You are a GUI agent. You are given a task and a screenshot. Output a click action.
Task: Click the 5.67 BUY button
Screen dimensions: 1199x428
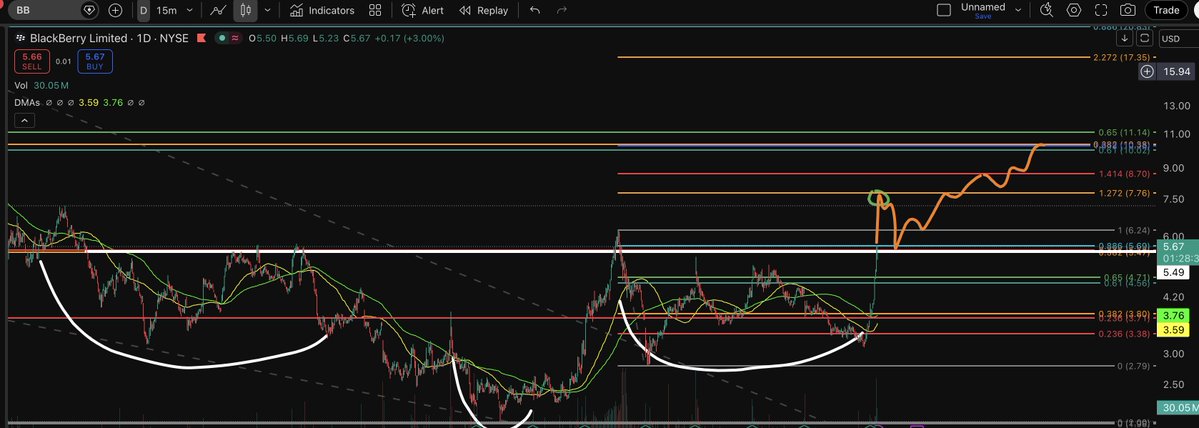(x=97, y=61)
